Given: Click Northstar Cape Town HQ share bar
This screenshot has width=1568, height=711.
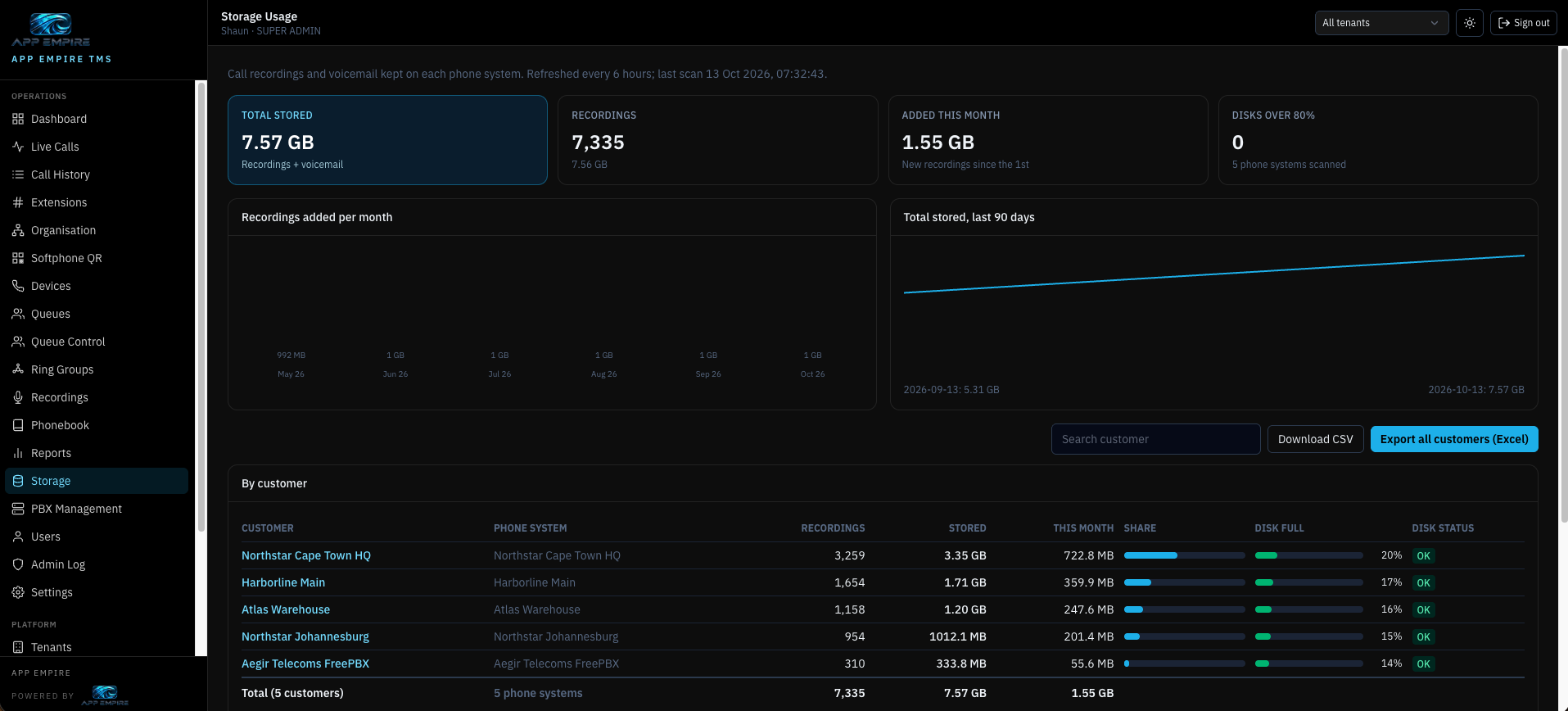Looking at the screenshot, I should (1184, 555).
